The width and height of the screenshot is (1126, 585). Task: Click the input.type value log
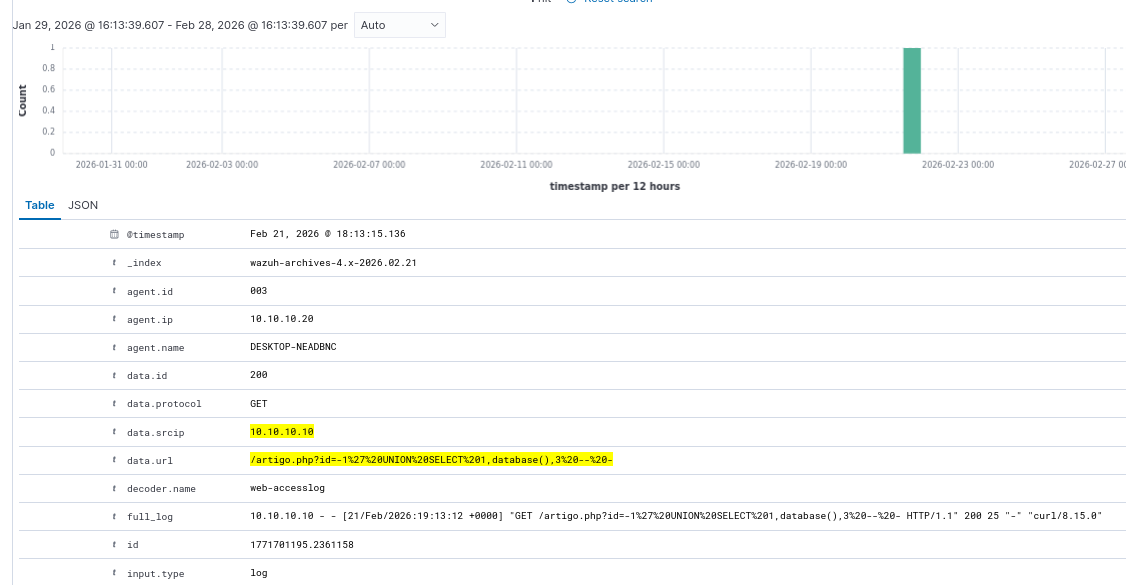259,573
